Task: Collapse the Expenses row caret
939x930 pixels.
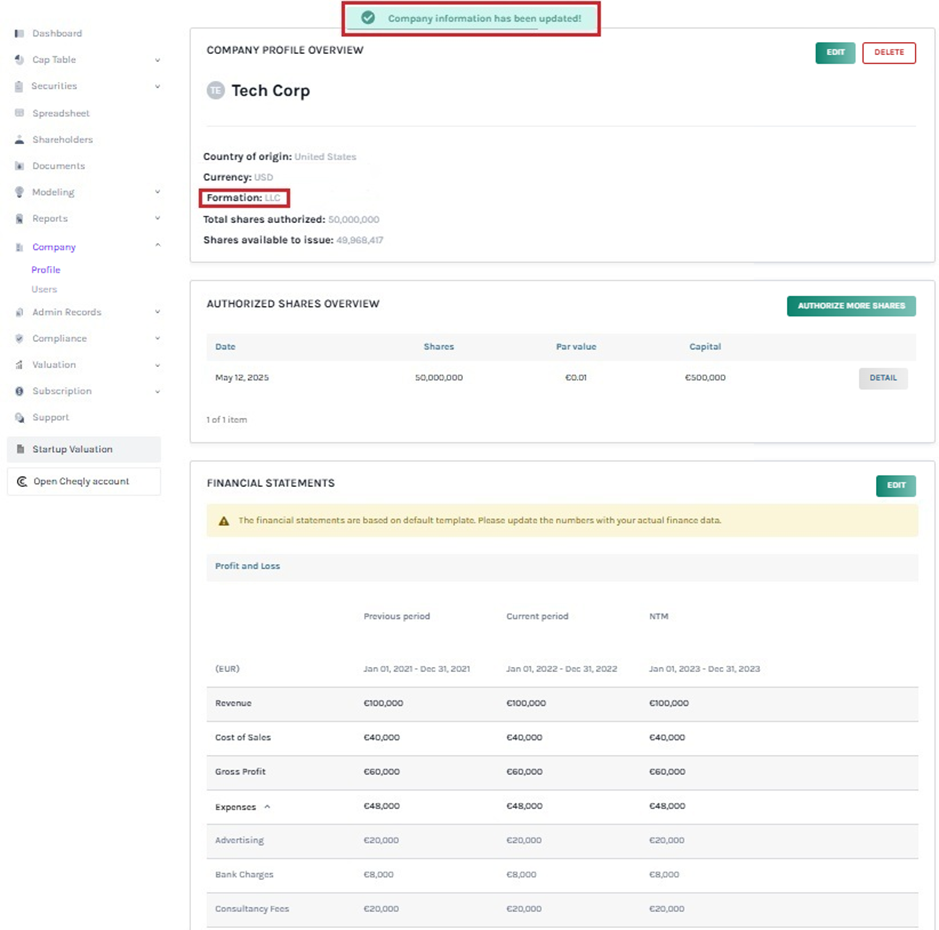Action: [267, 807]
